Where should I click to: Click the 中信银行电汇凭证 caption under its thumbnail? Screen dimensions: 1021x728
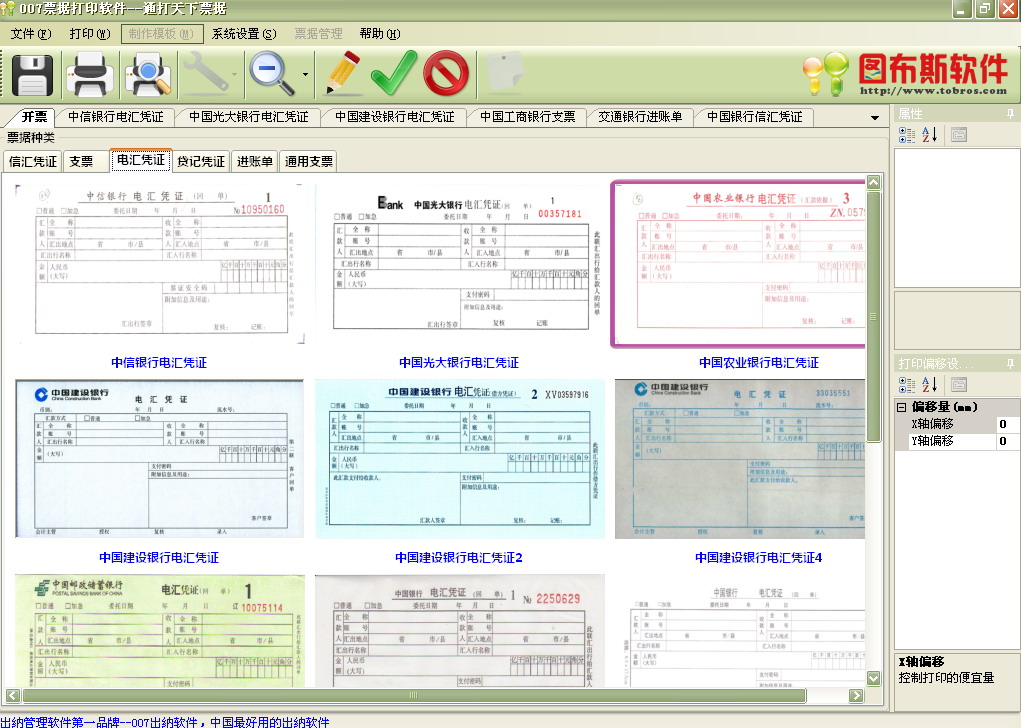159,363
